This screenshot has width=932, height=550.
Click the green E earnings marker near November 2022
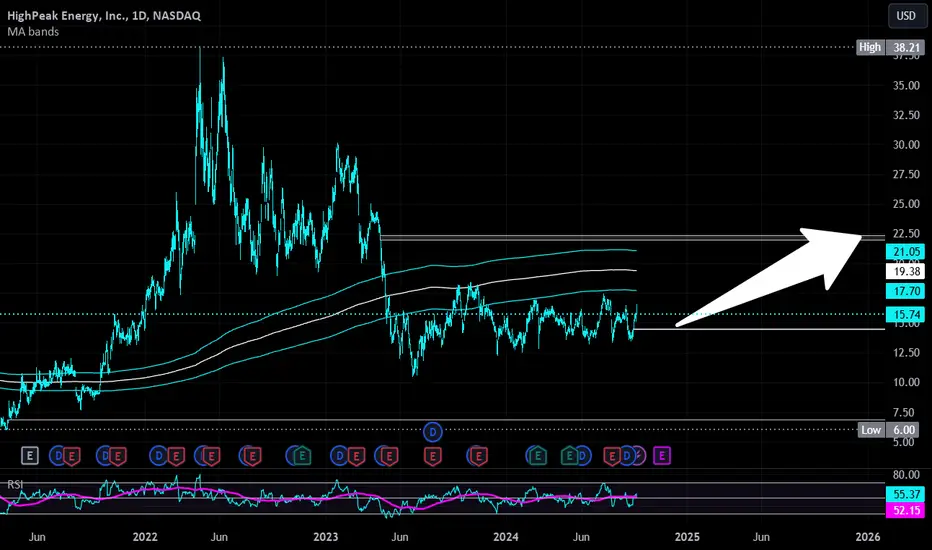(302, 456)
